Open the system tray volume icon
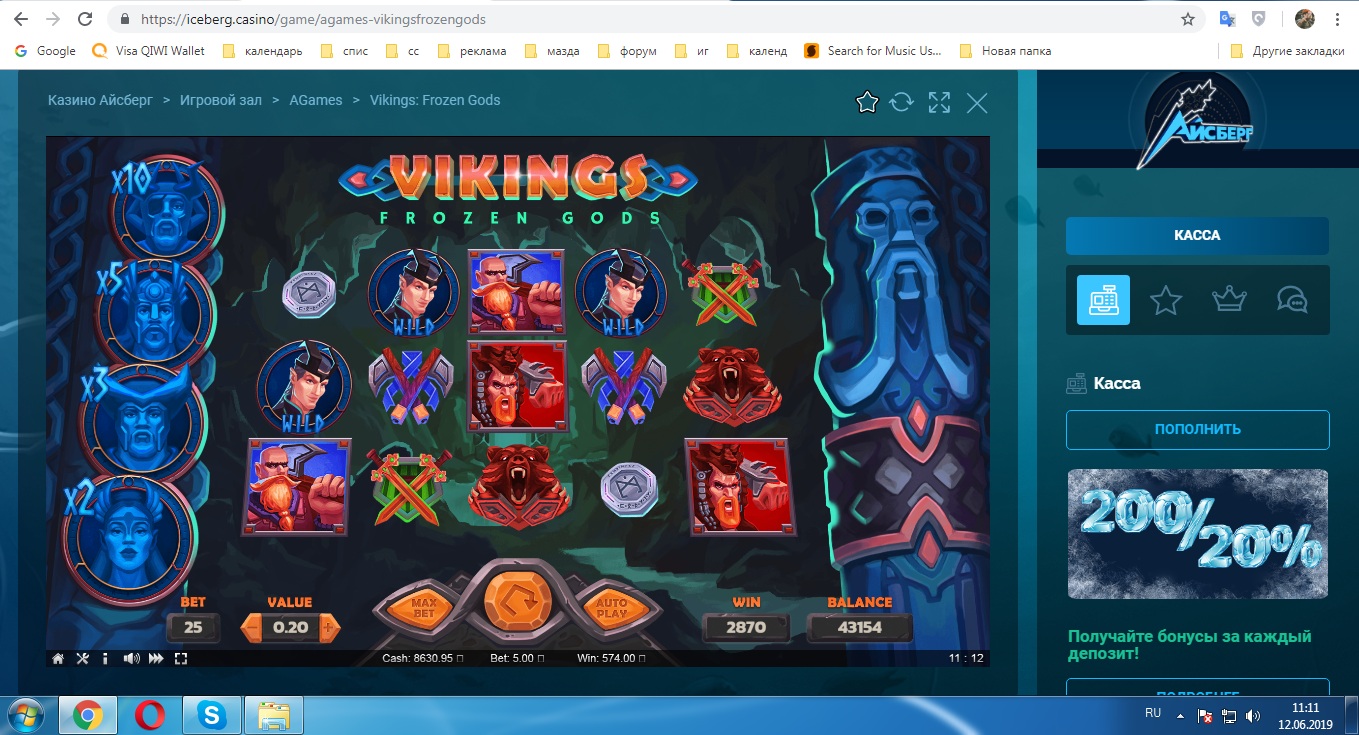1359x735 pixels. 1254,716
